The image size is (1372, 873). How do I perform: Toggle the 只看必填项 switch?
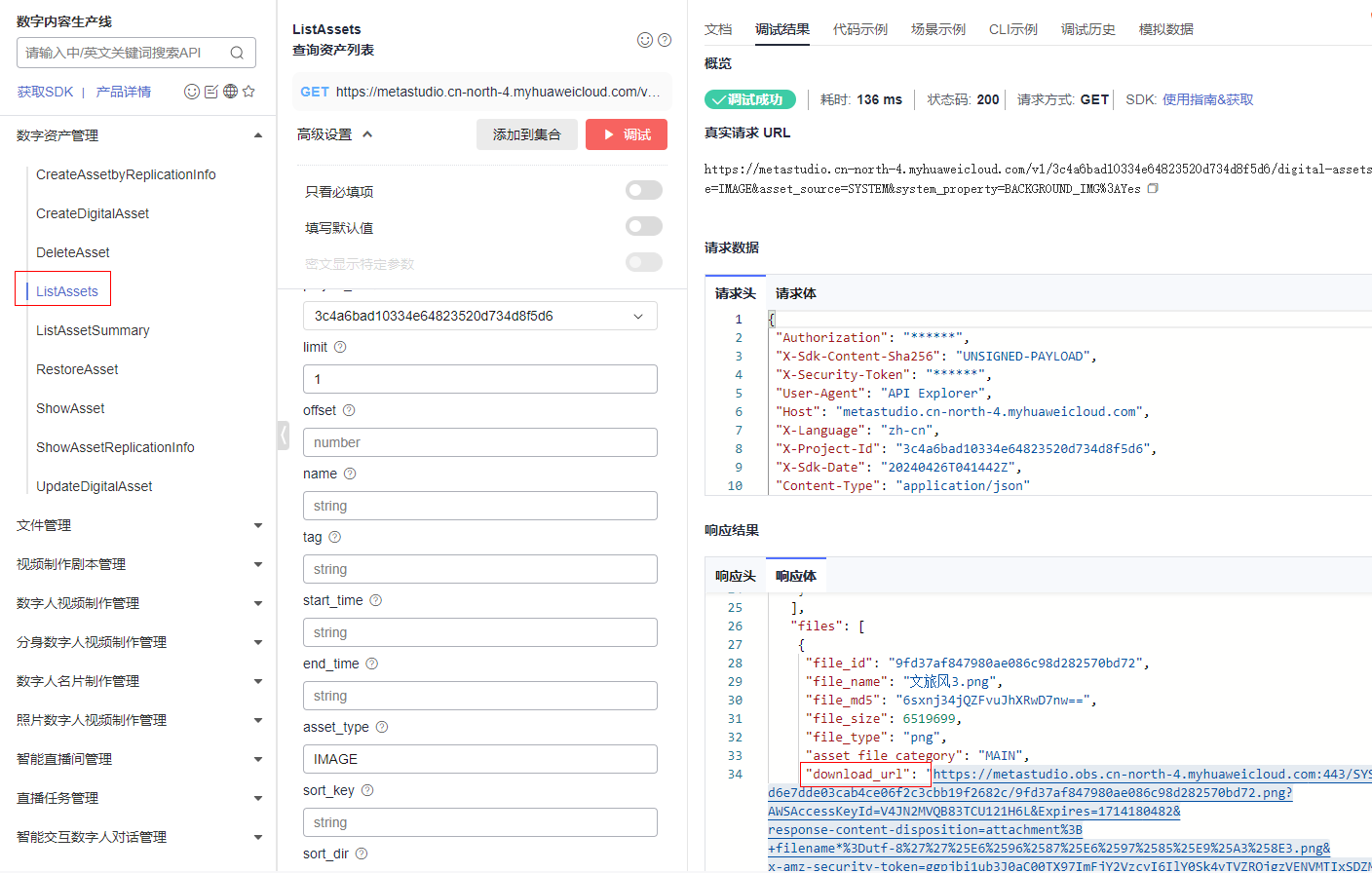click(643, 191)
